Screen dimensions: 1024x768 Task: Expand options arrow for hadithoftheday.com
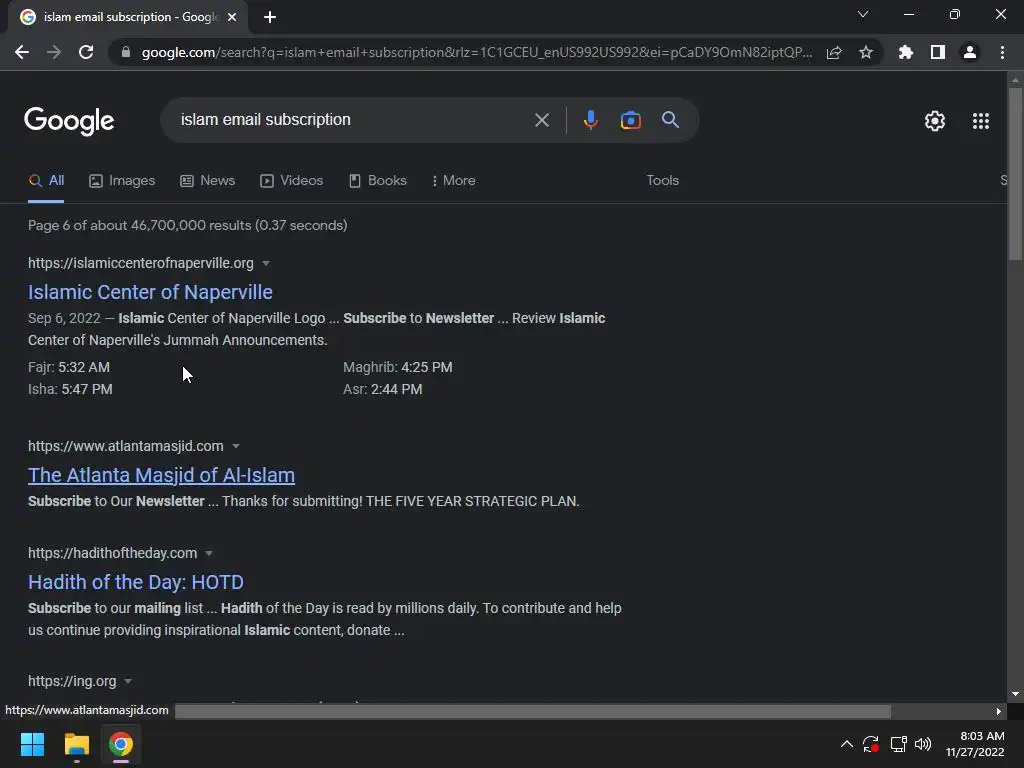pyautogui.click(x=209, y=553)
